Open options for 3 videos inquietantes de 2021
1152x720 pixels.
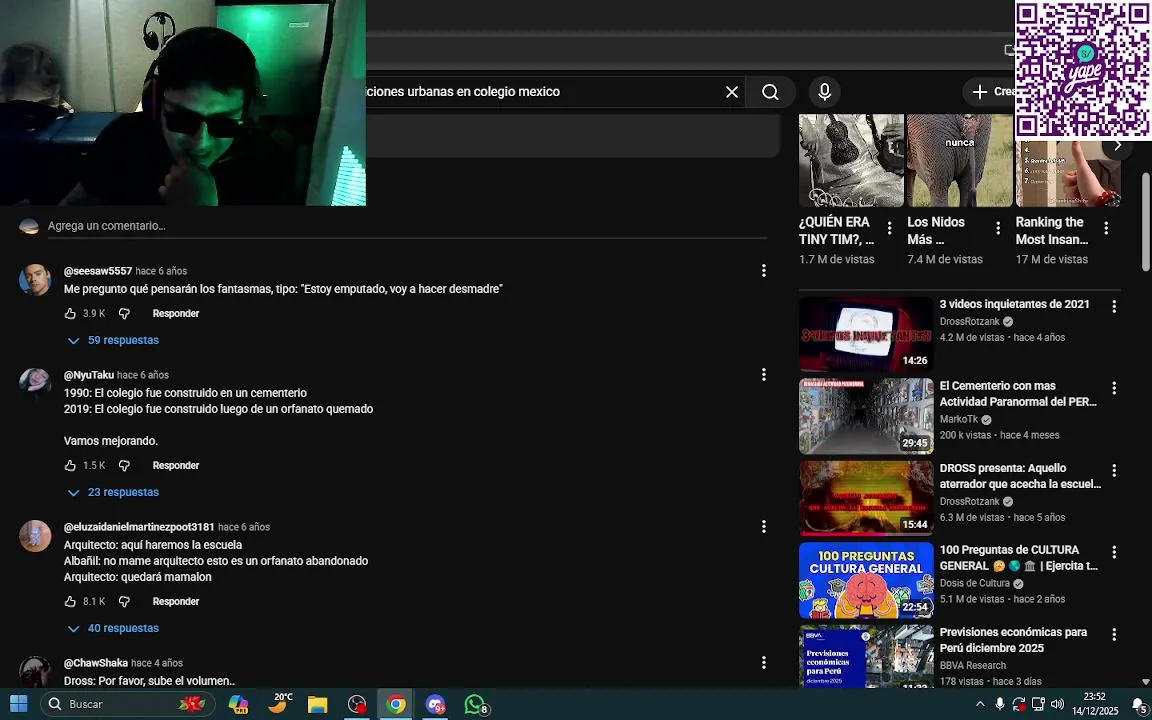coord(1114,306)
